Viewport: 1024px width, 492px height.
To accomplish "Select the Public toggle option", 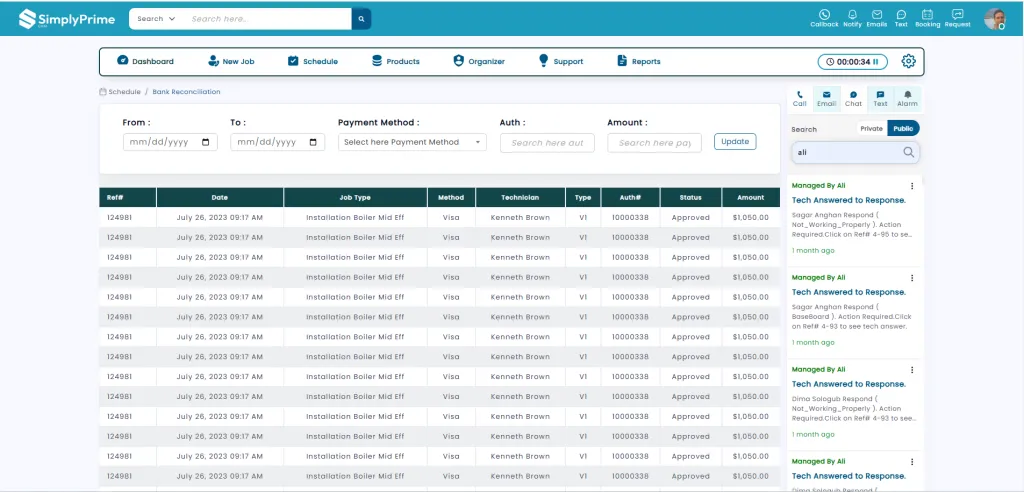I will pyautogui.click(x=903, y=129).
